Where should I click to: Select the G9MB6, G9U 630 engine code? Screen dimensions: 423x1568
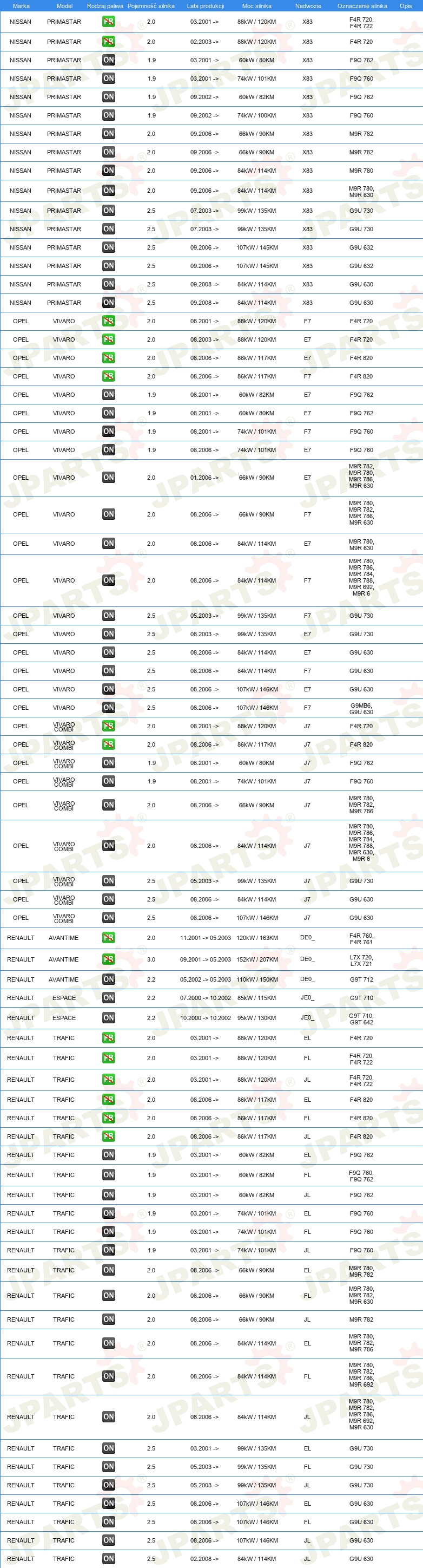[361, 709]
